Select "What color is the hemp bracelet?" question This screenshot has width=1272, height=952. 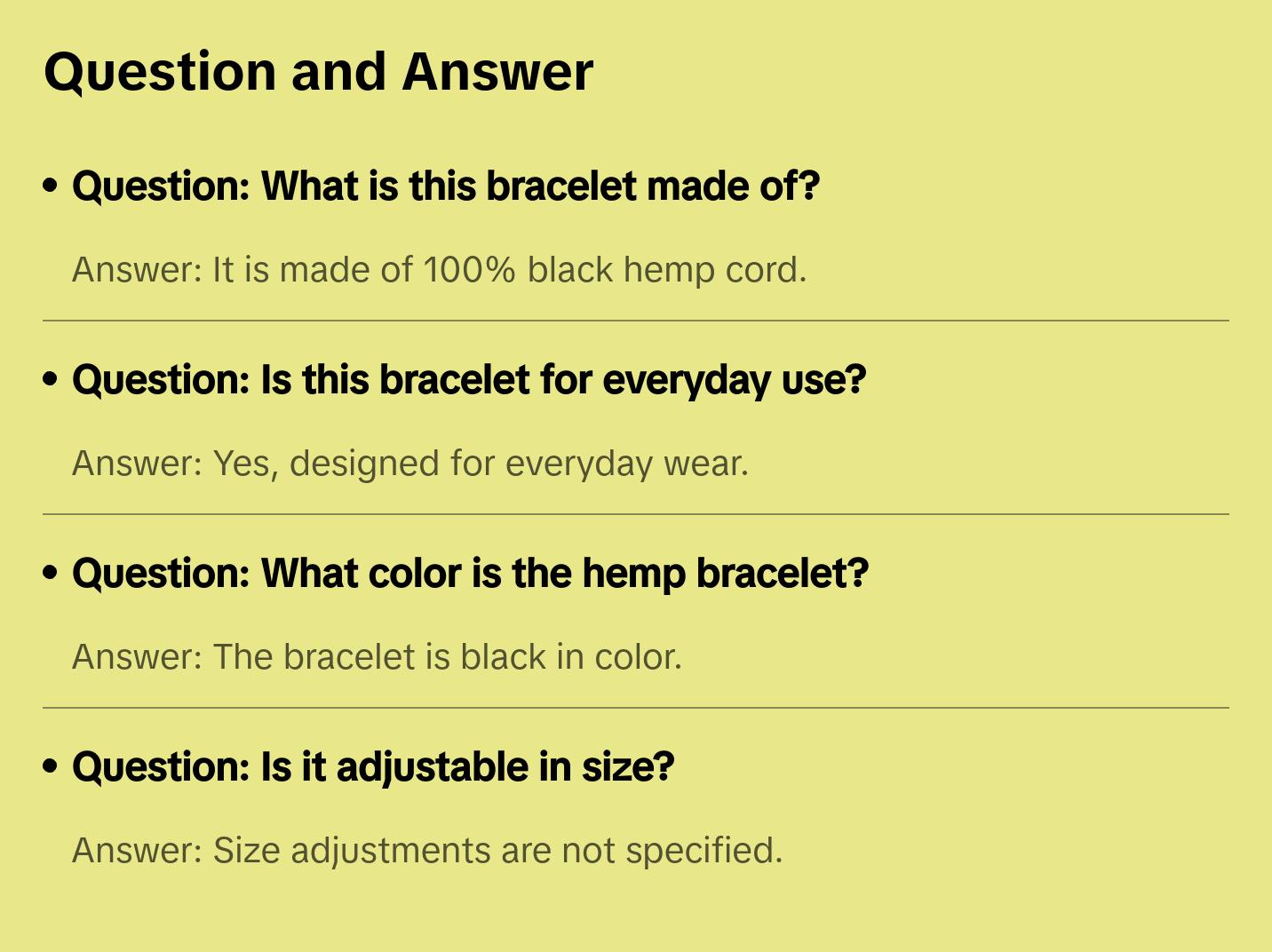coord(470,574)
